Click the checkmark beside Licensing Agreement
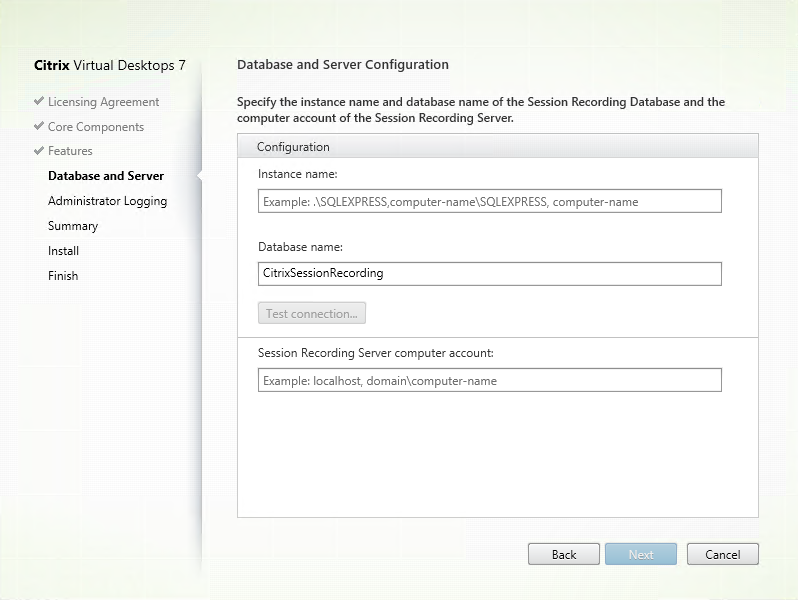Viewport: 798px width, 600px height. pyautogui.click(x=39, y=102)
